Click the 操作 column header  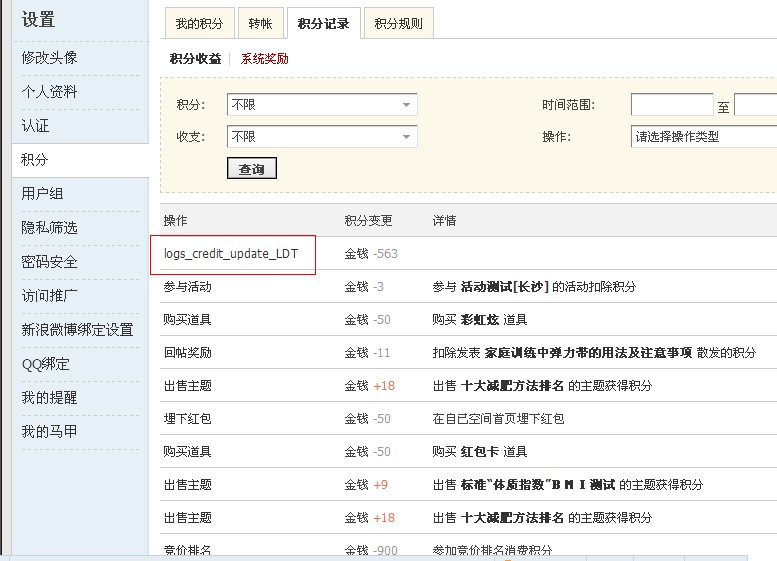(x=175, y=221)
